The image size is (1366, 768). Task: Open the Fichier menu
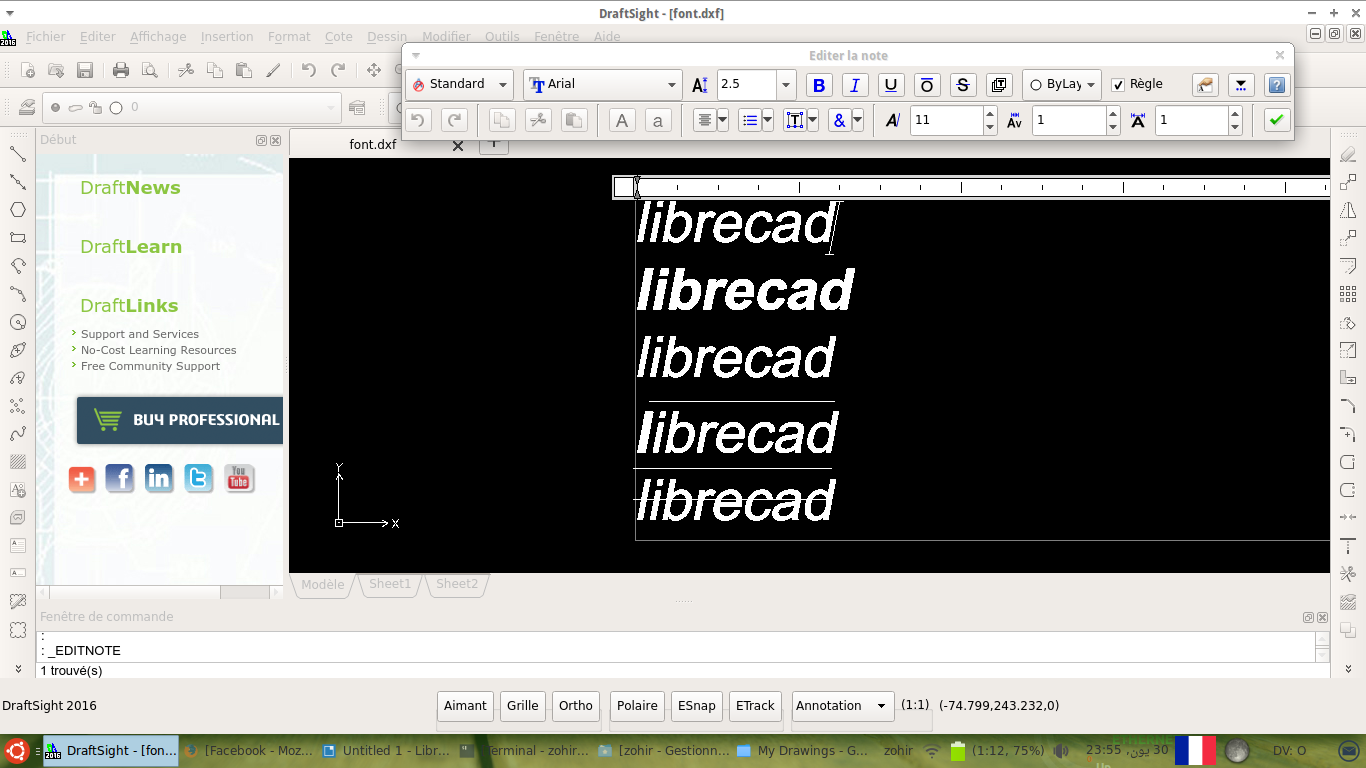pyautogui.click(x=46, y=36)
